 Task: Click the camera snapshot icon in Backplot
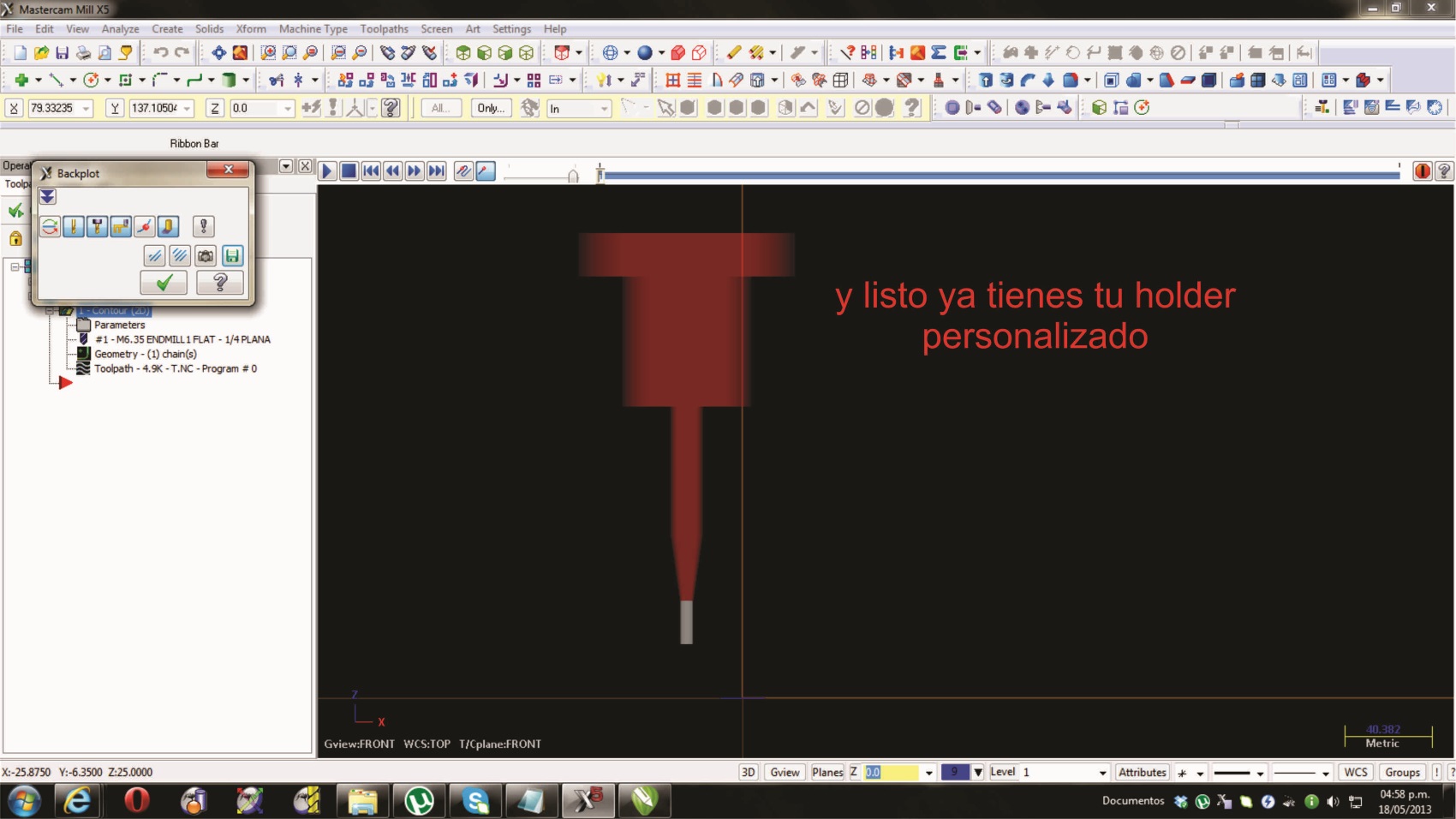pos(206,256)
